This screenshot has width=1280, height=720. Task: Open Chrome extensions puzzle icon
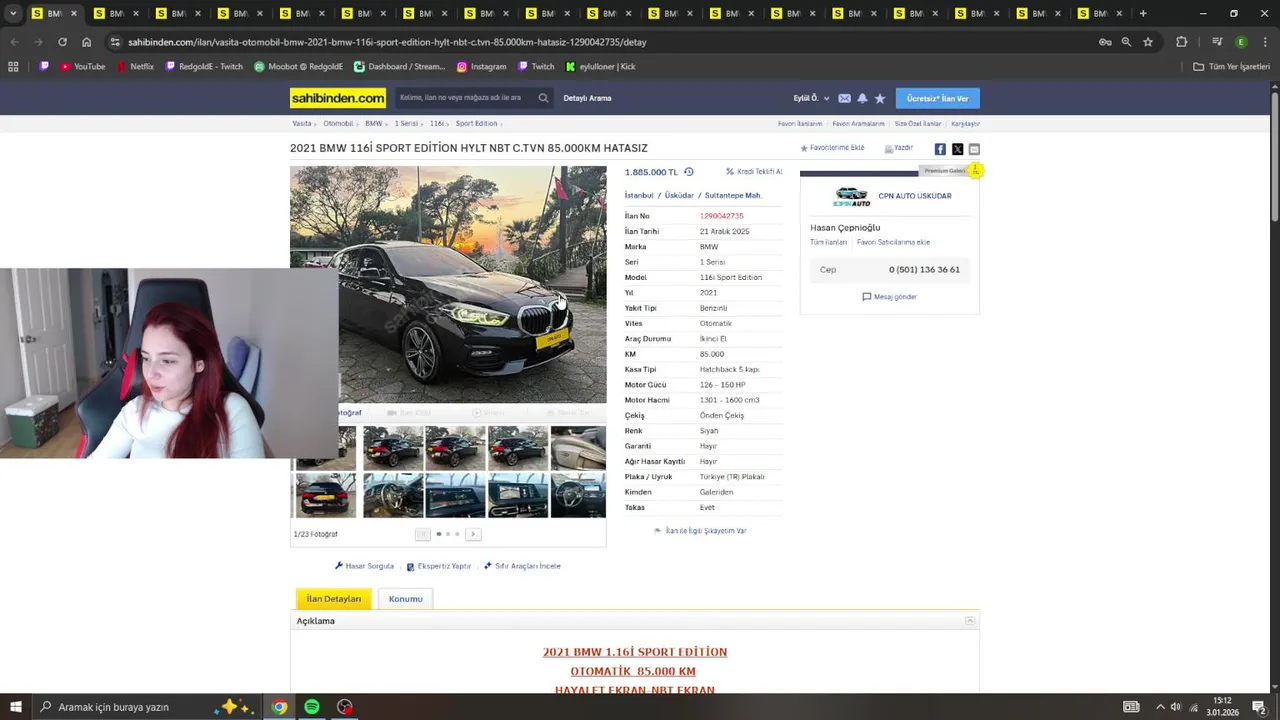[x=1181, y=42]
